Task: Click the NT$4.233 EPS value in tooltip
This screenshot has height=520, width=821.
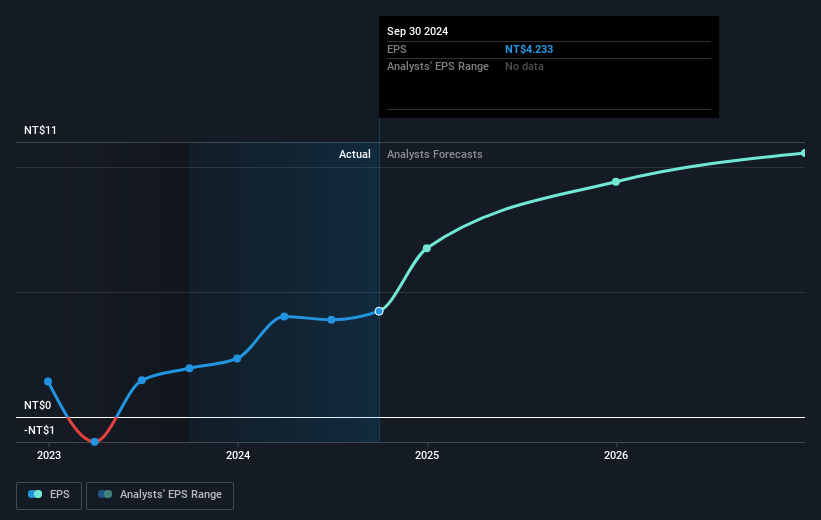Action: click(x=529, y=49)
